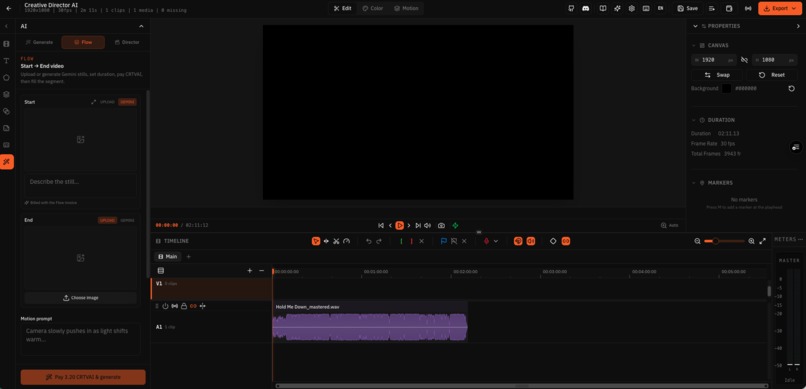This screenshot has height=389, width=806.
Task: Open the layers stack icon in left sidebar
Action: tap(7, 94)
